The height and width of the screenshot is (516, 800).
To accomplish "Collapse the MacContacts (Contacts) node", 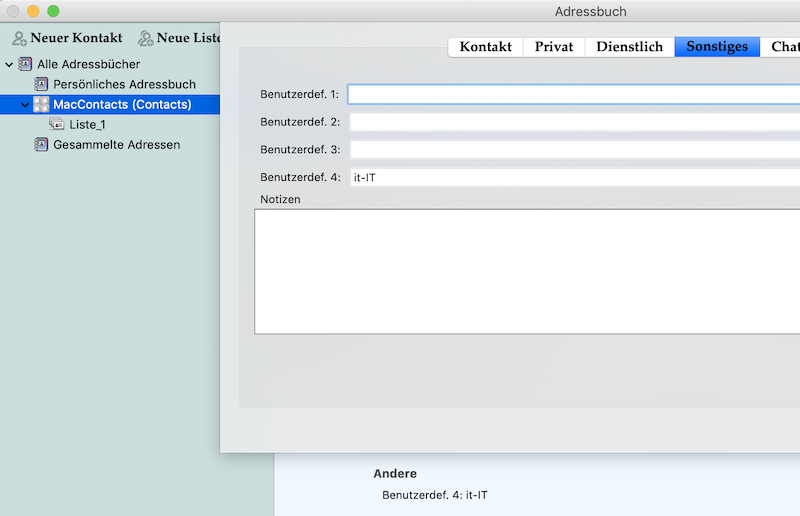I will 24,105.
